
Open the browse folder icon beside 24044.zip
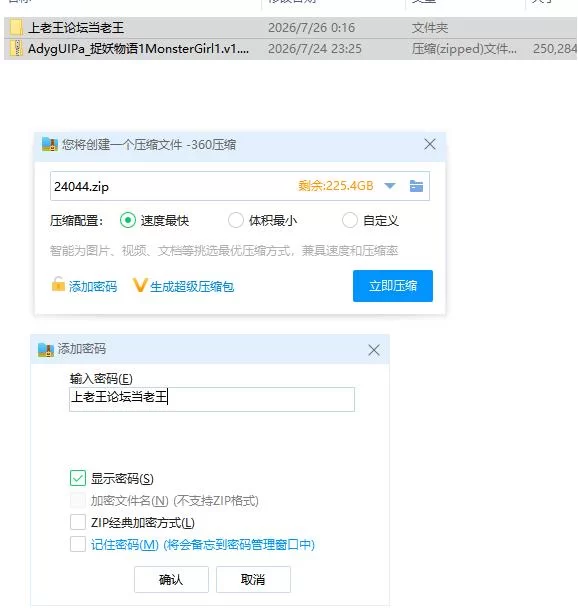pos(416,186)
